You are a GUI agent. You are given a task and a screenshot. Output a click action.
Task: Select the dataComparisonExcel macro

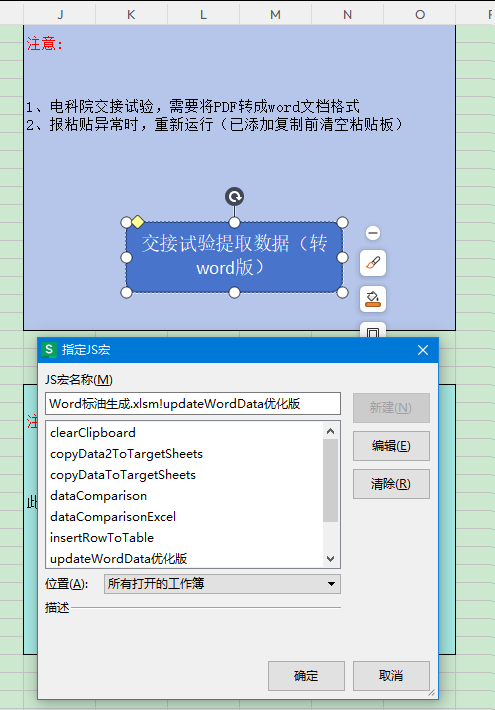(x=185, y=517)
